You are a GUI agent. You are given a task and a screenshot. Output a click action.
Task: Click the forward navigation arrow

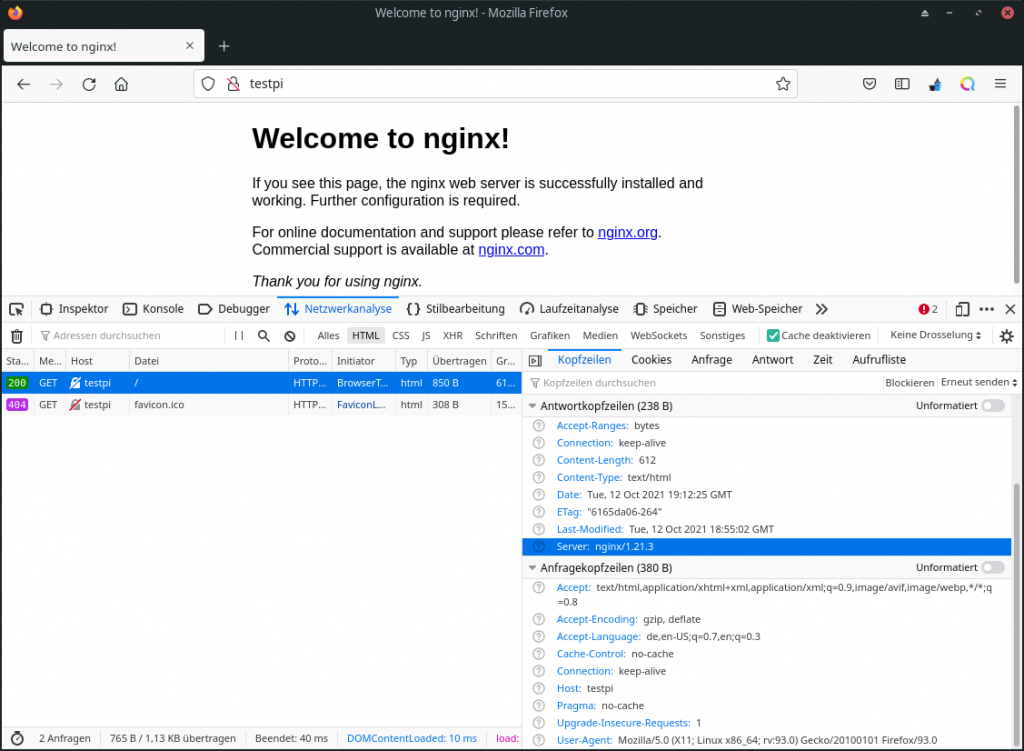(56, 84)
